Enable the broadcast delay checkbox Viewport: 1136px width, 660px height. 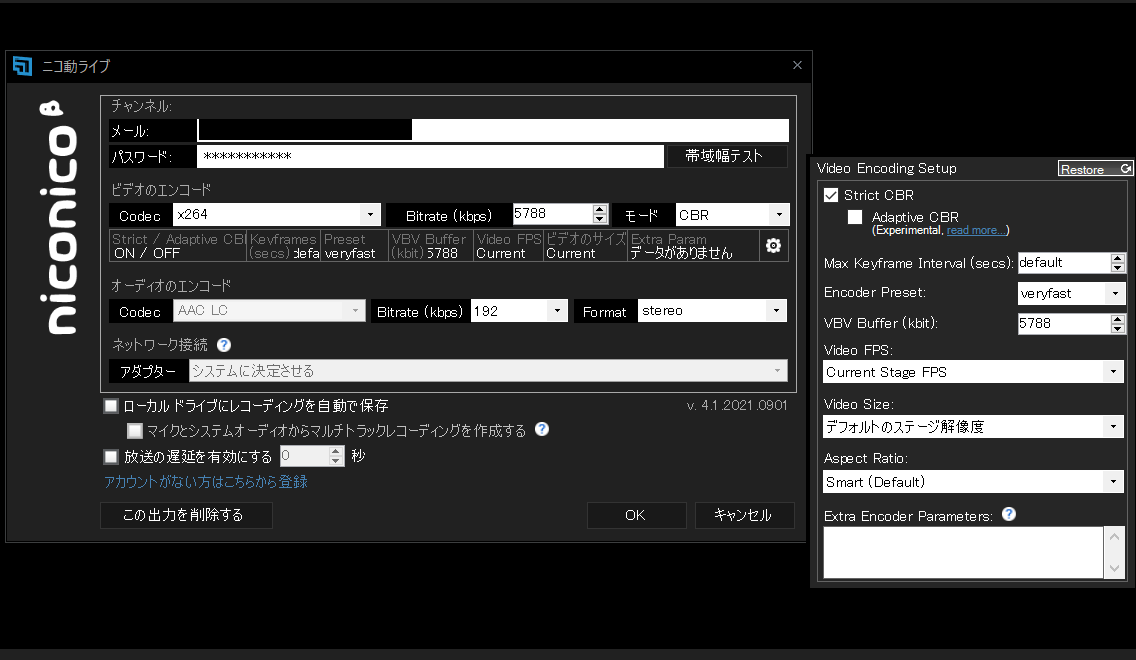coord(111,456)
